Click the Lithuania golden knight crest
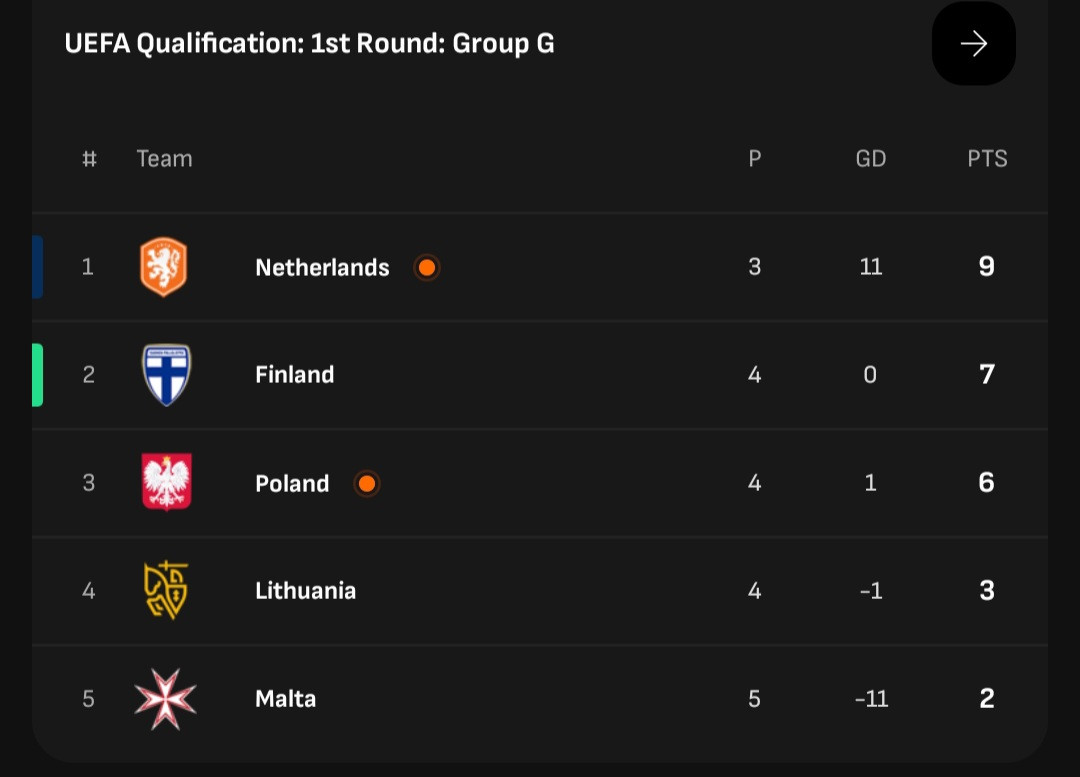The image size is (1080, 777). coord(166,590)
